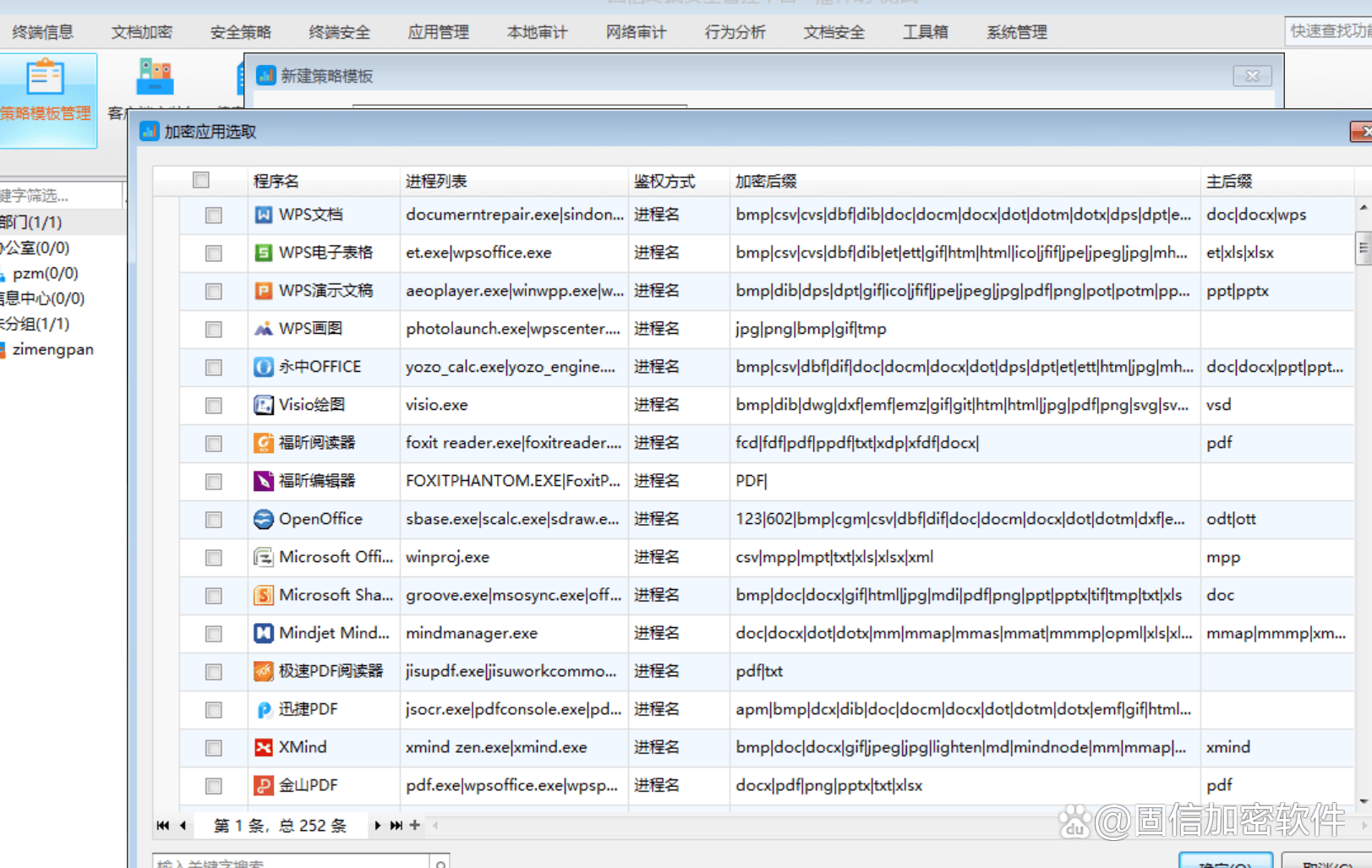Jump to first record in pager
Image resolution: width=1372 pixels, height=868 pixels.
pos(162,826)
